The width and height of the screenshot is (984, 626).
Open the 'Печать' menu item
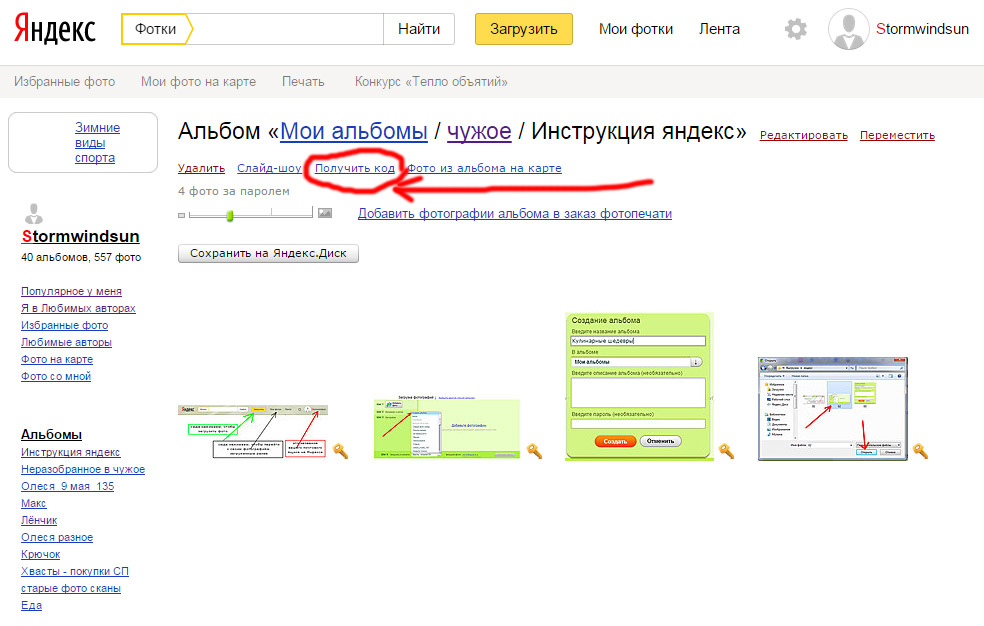(303, 82)
